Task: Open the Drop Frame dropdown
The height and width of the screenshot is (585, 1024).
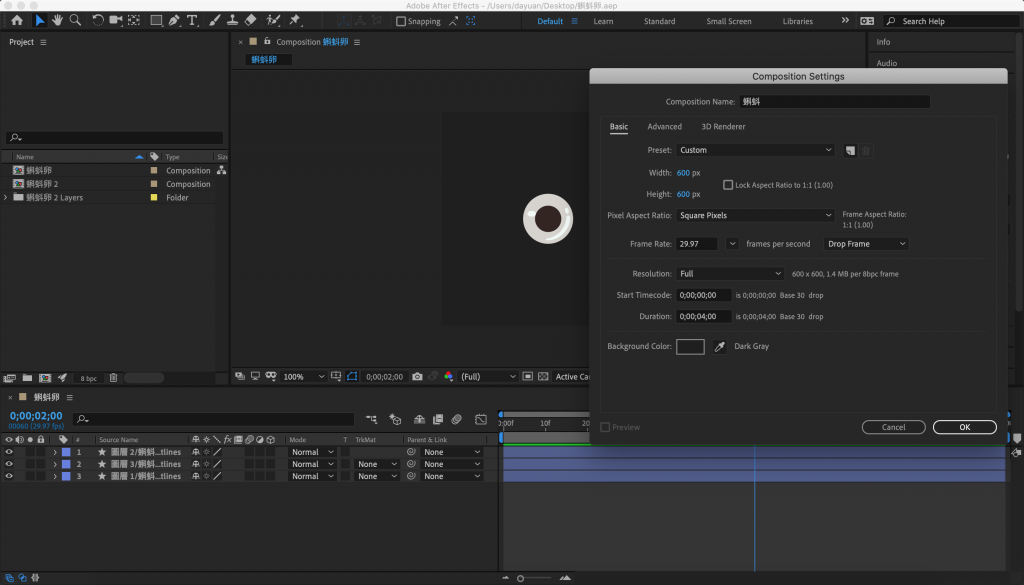Action: point(866,244)
